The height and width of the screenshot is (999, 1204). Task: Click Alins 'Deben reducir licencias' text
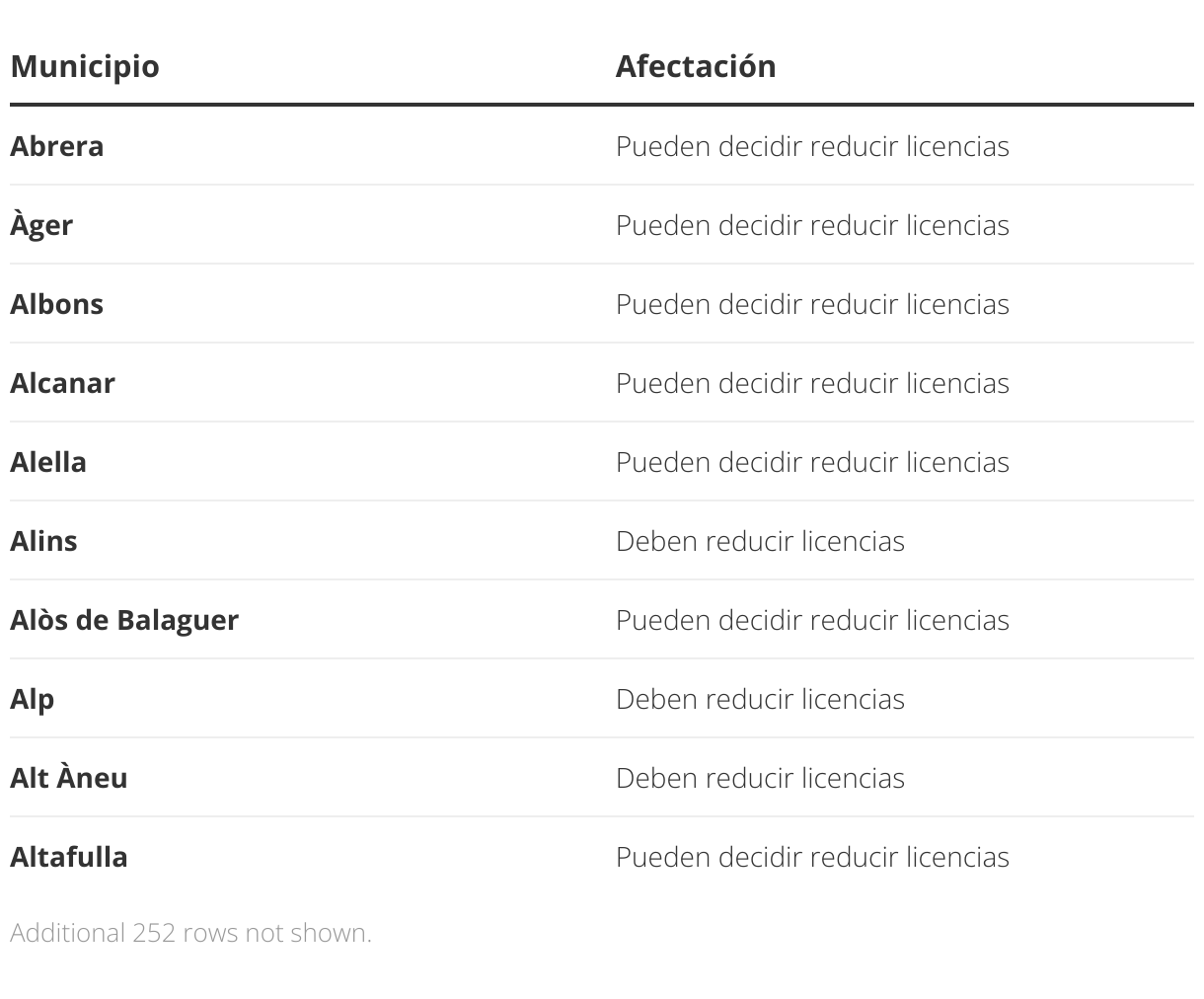[x=760, y=541]
